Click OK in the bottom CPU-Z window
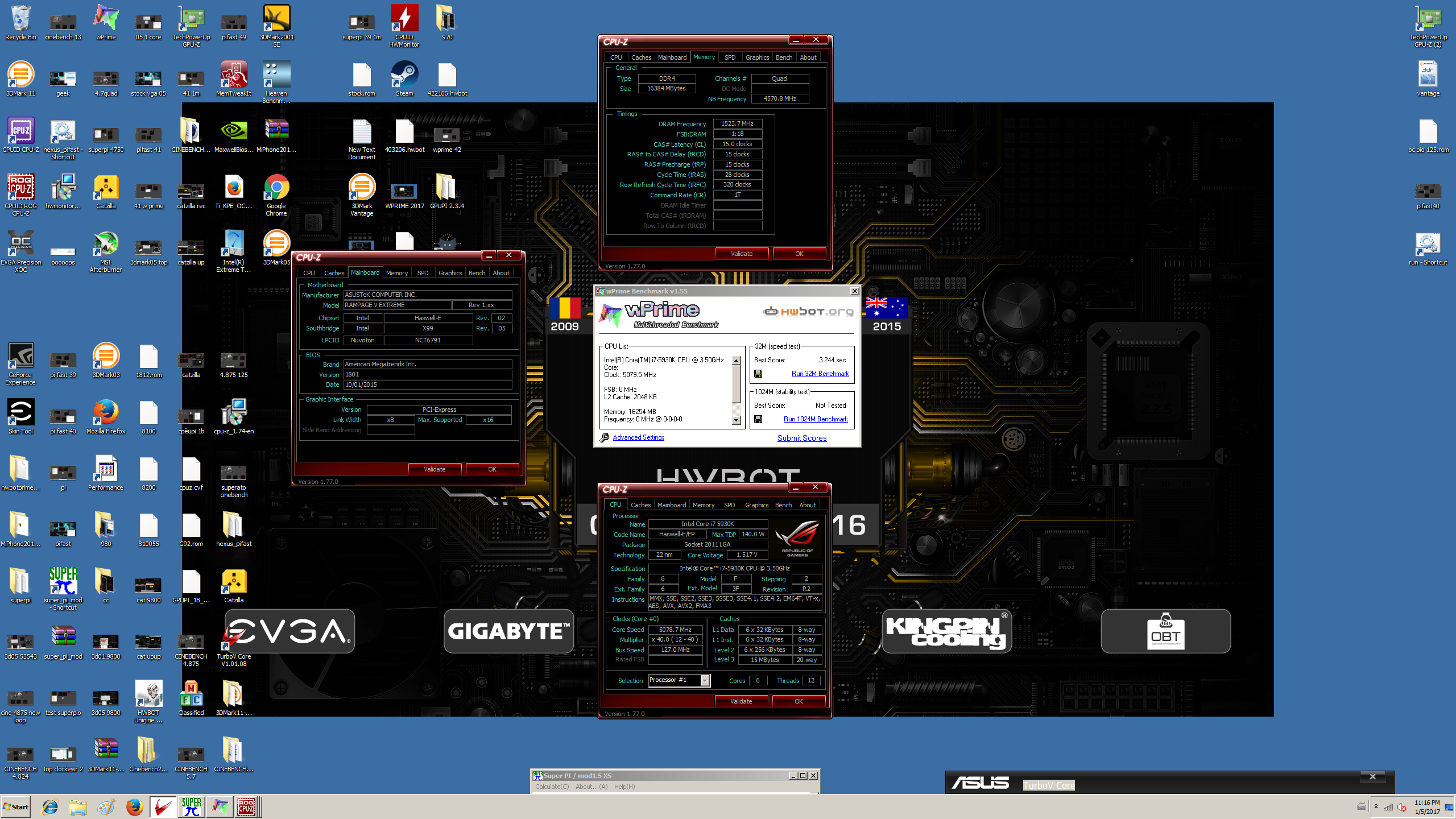Screen dimensions: 1456x819 click(799, 701)
